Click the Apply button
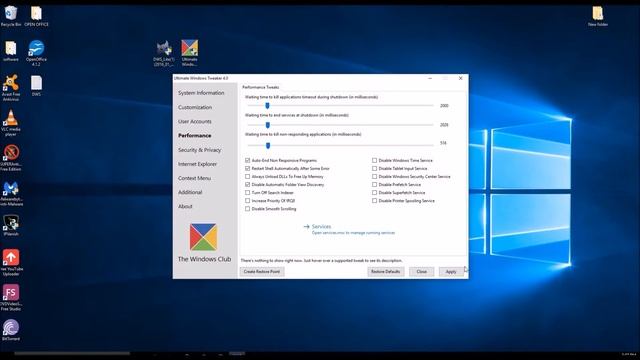 451,271
